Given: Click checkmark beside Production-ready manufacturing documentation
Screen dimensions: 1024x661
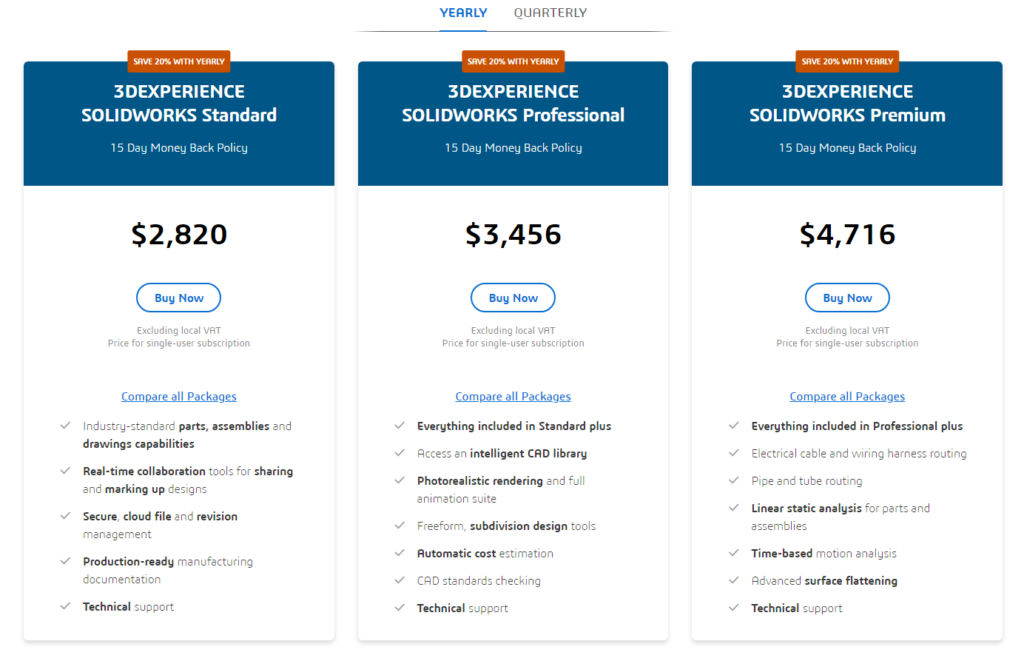Looking at the screenshot, I should point(65,561).
